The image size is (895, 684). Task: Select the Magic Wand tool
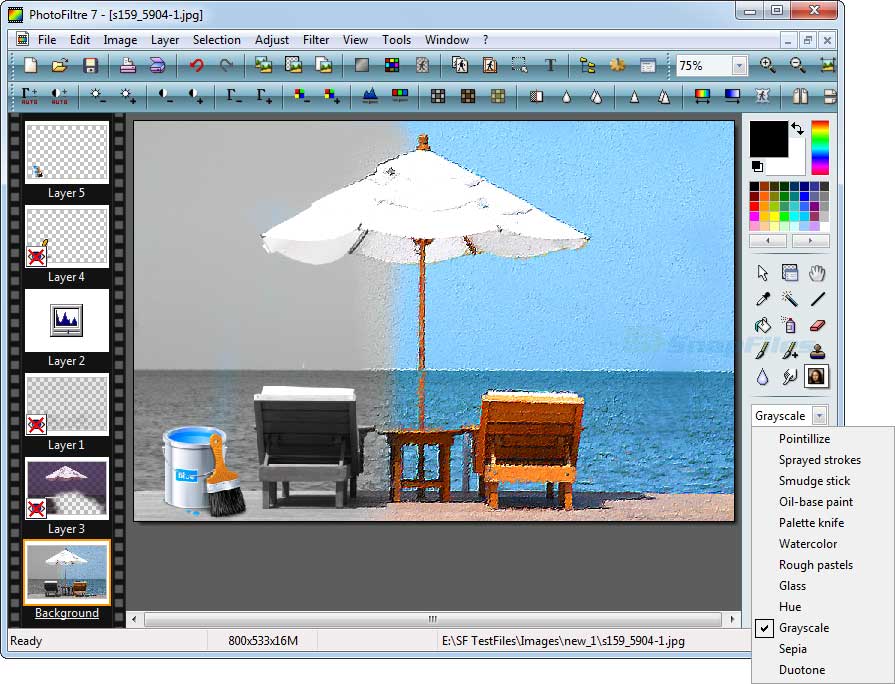click(790, 298)
